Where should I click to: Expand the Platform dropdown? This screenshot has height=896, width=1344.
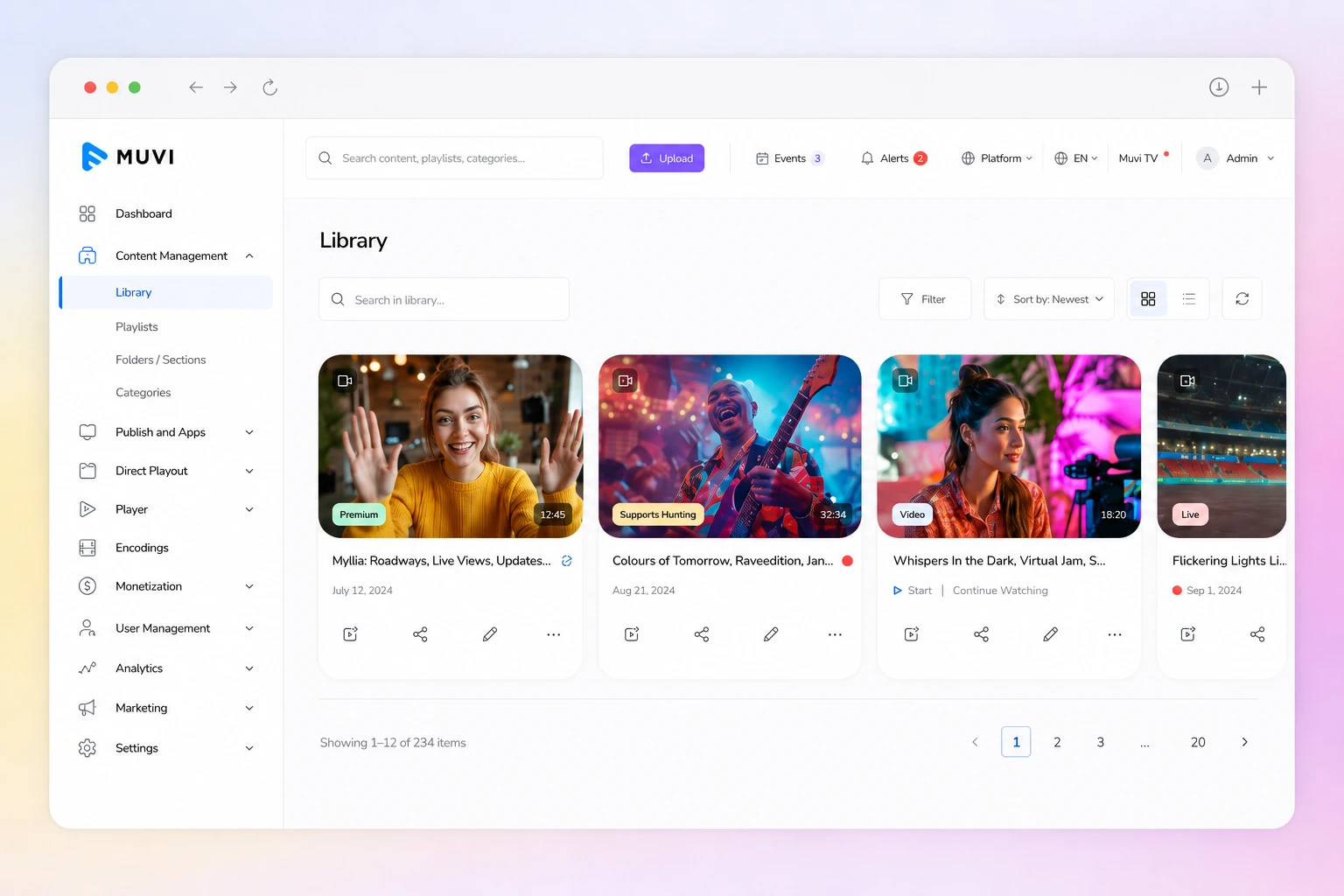tap(997, 158)
